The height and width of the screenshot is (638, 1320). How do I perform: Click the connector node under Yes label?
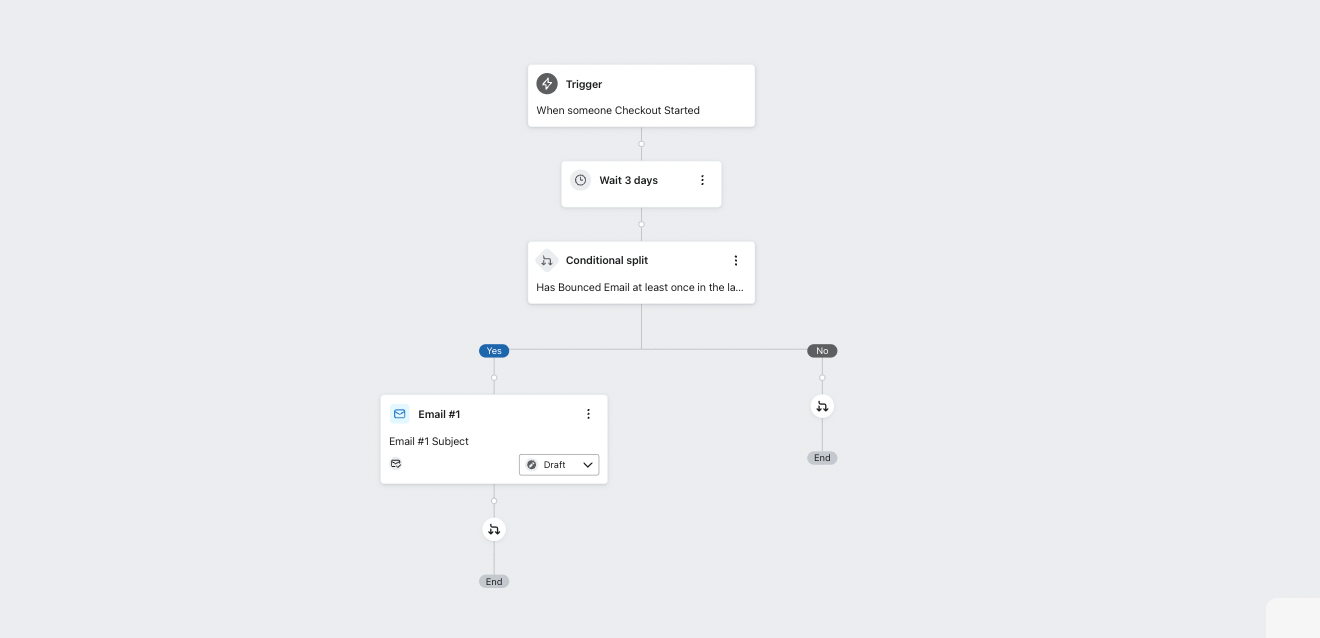click(494, 377)
